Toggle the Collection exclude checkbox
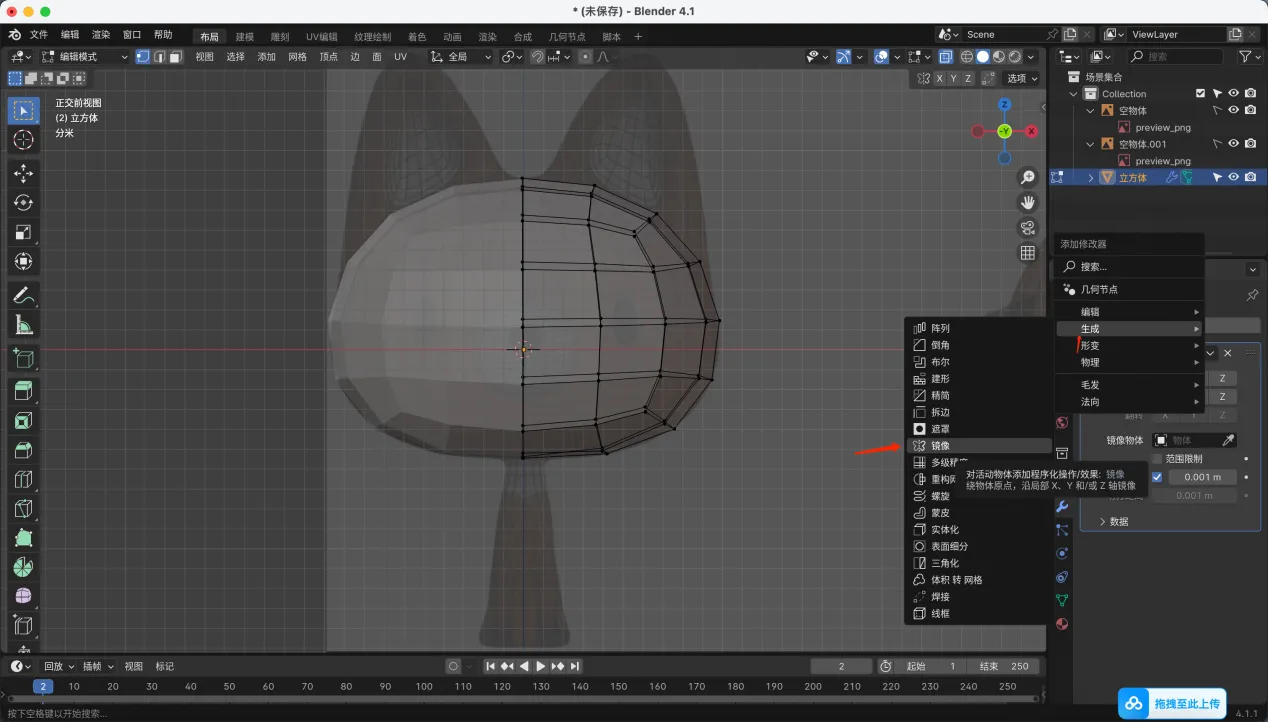Screen dimensions: 1268x722 point(1200,94)
